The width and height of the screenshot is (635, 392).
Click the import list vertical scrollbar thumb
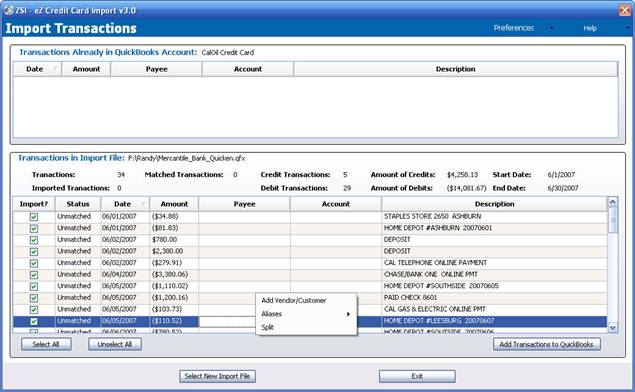point(613,220)
